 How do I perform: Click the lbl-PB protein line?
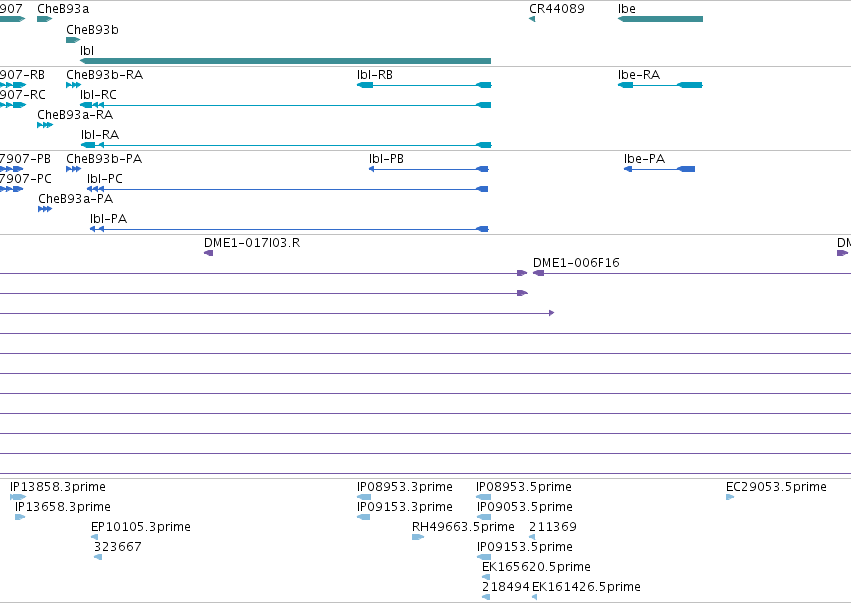coord(429,169)
